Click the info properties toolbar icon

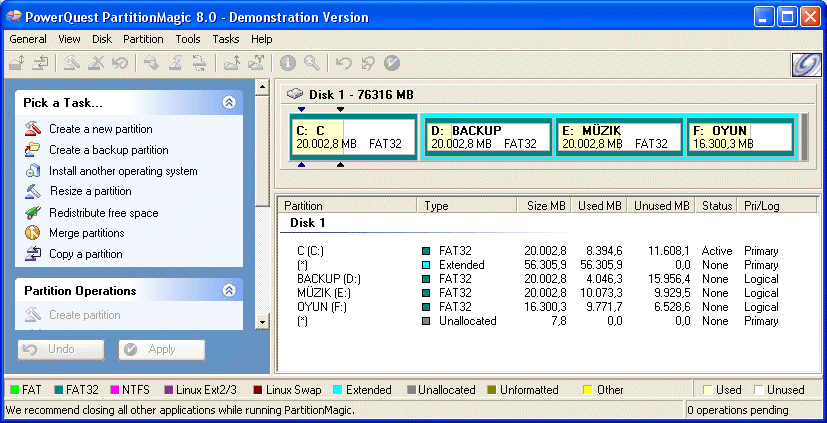tap(289, 63)
